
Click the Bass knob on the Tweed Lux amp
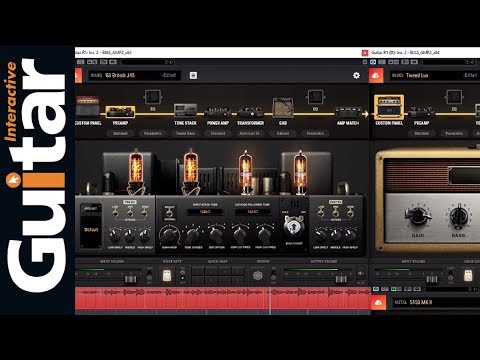[459, 216]
